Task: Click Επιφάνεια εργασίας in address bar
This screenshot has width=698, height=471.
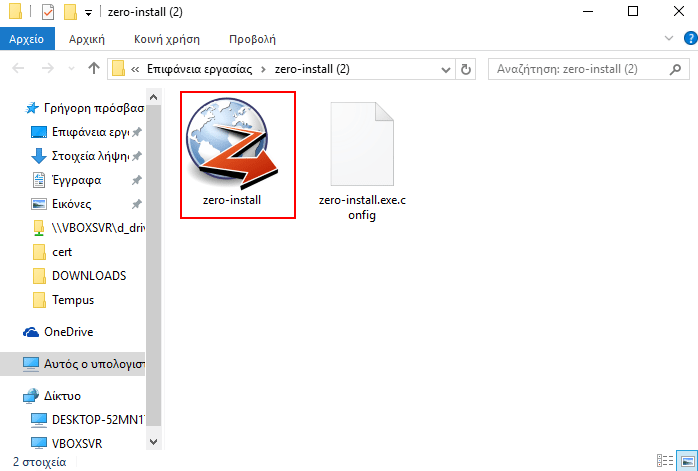Action: pyautogui.click(x=199, y=69)
